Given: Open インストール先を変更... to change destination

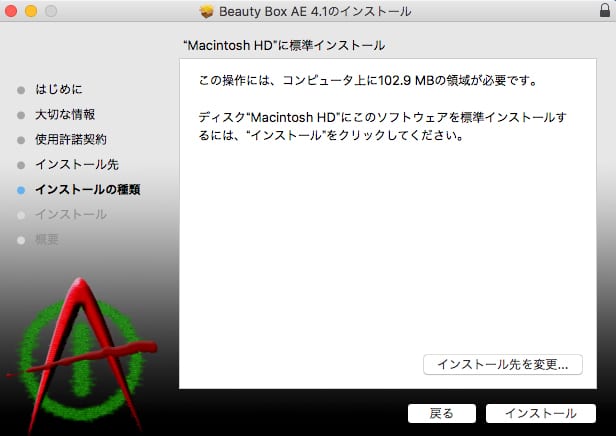Looking at the screenshot, I should (503, 365).
